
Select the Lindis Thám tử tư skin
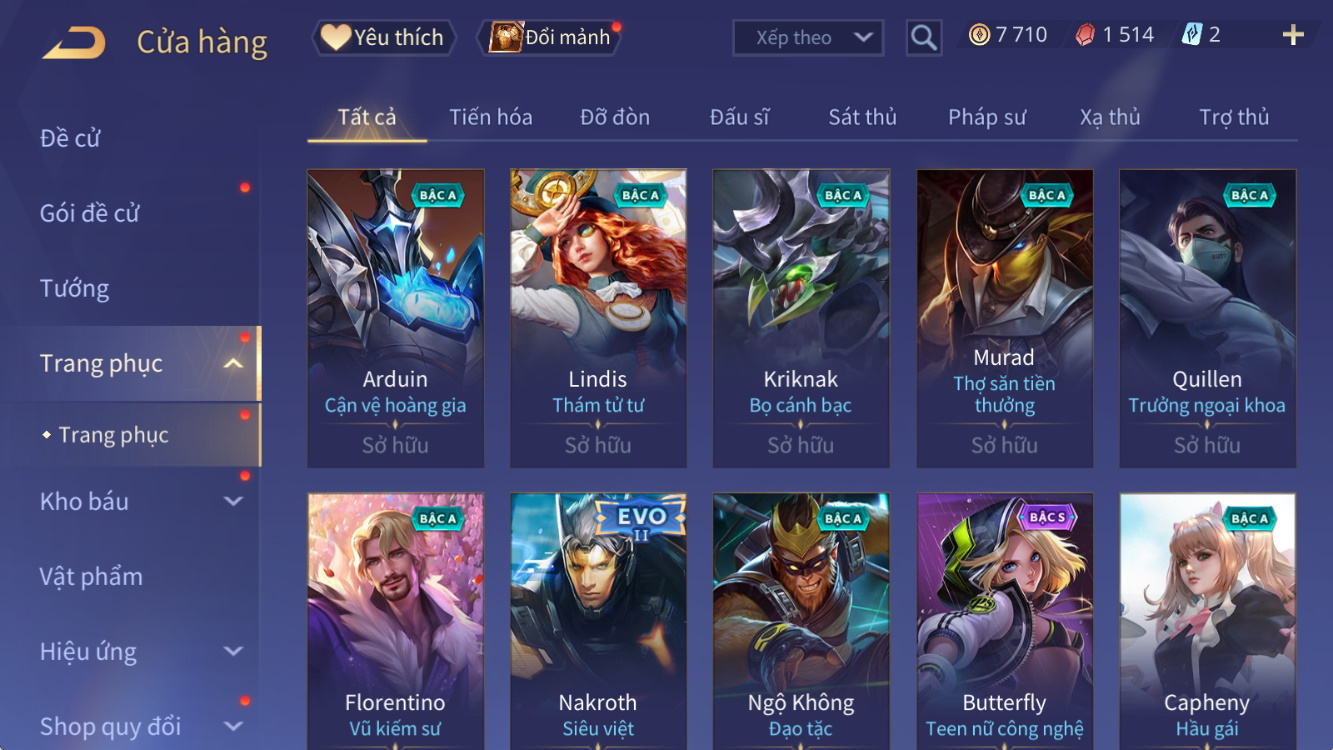pos(598,319)
